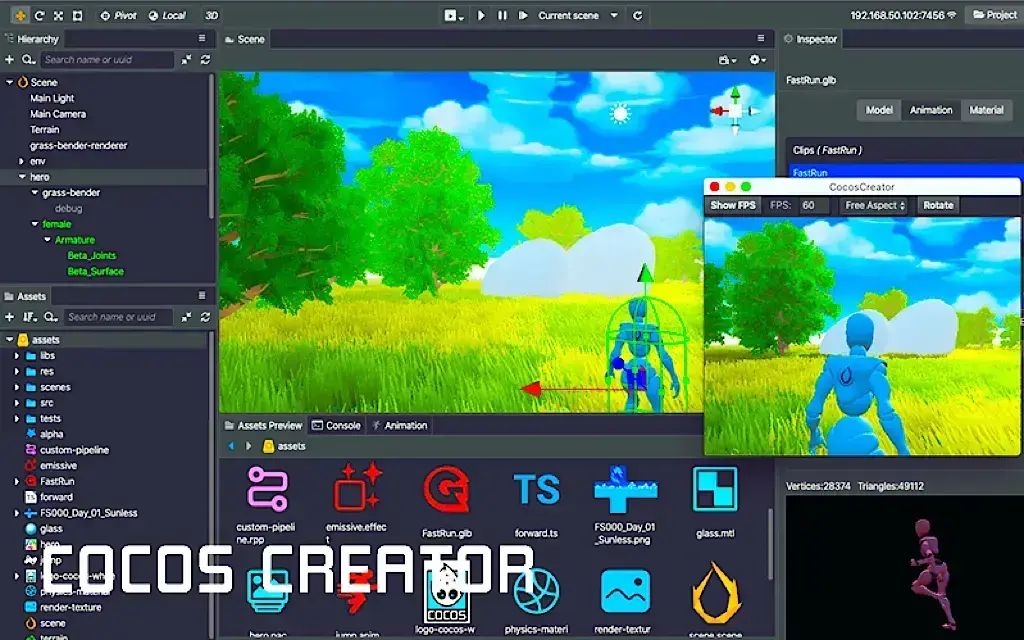The width and height of the screenshot is (1024, 640).
Task: Switch to the Assets Preview tab
Action: [263, 425]
